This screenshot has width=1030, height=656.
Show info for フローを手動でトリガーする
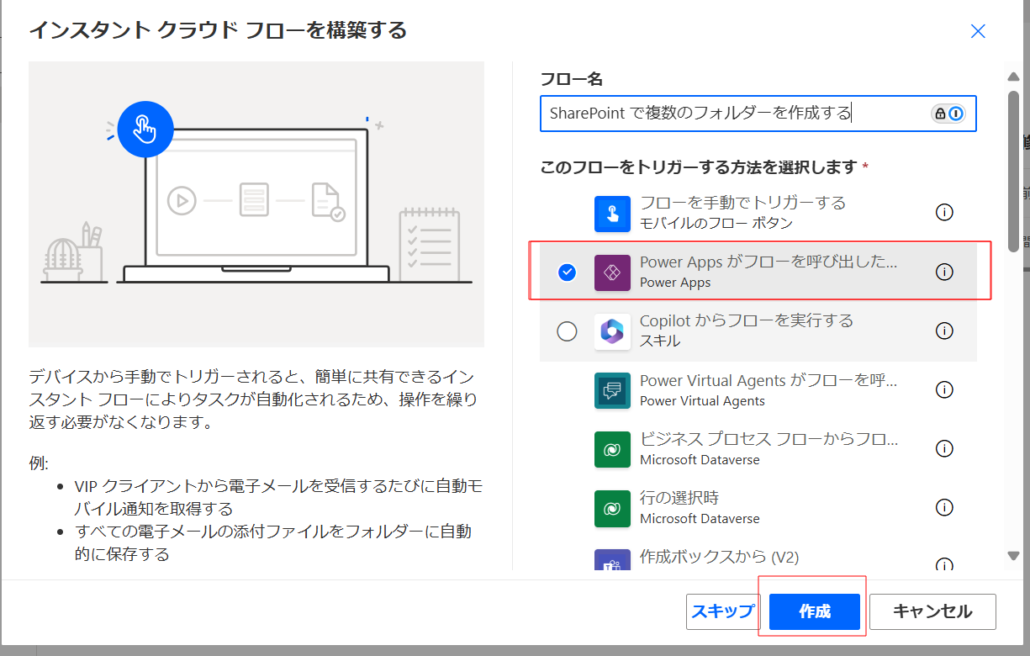944,213
